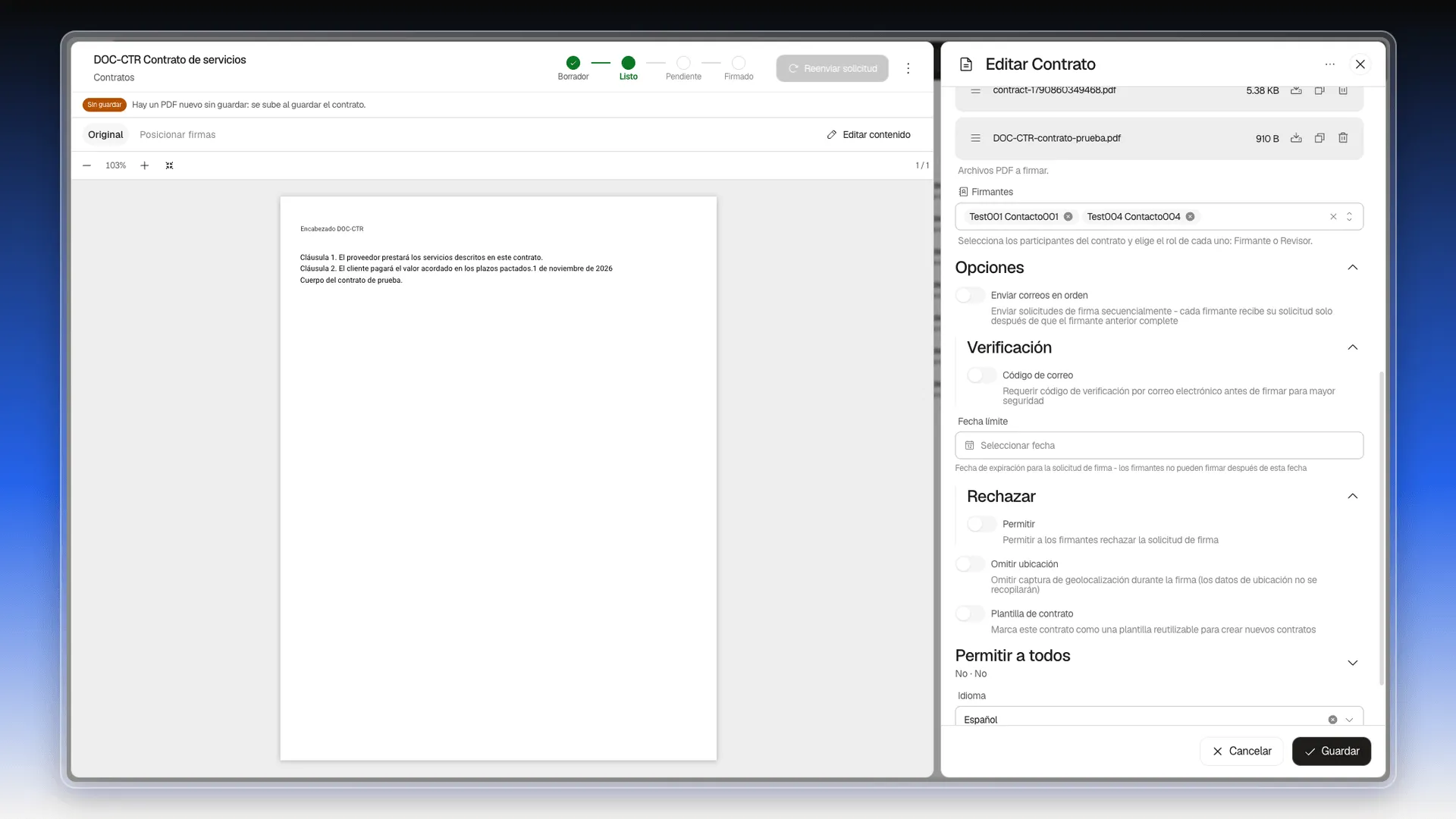Save the contract with Guardar
The image size is (1456, 819).
(1332, 752)
